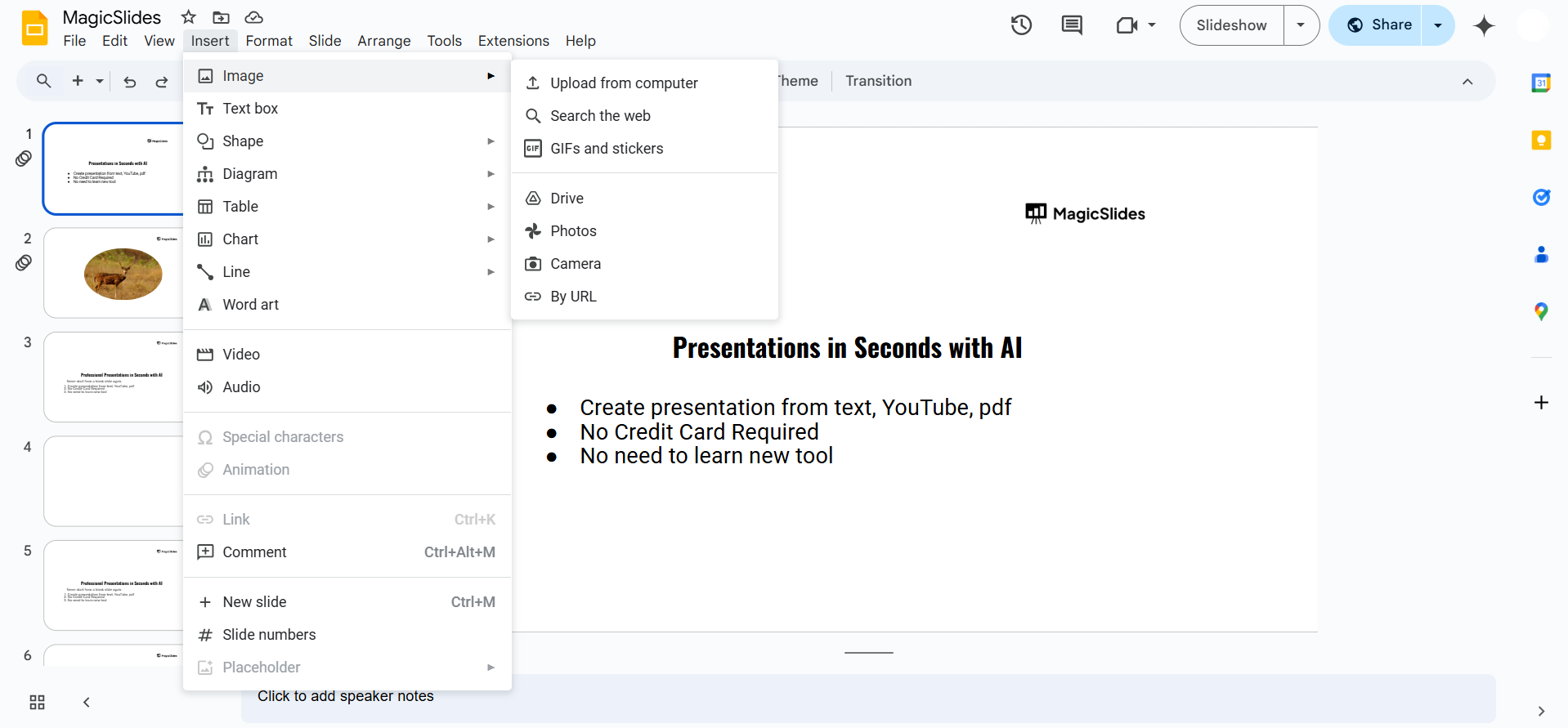The image size is (1568, 728).
Task: Choose Upload from computer
Action: (644, 83)
